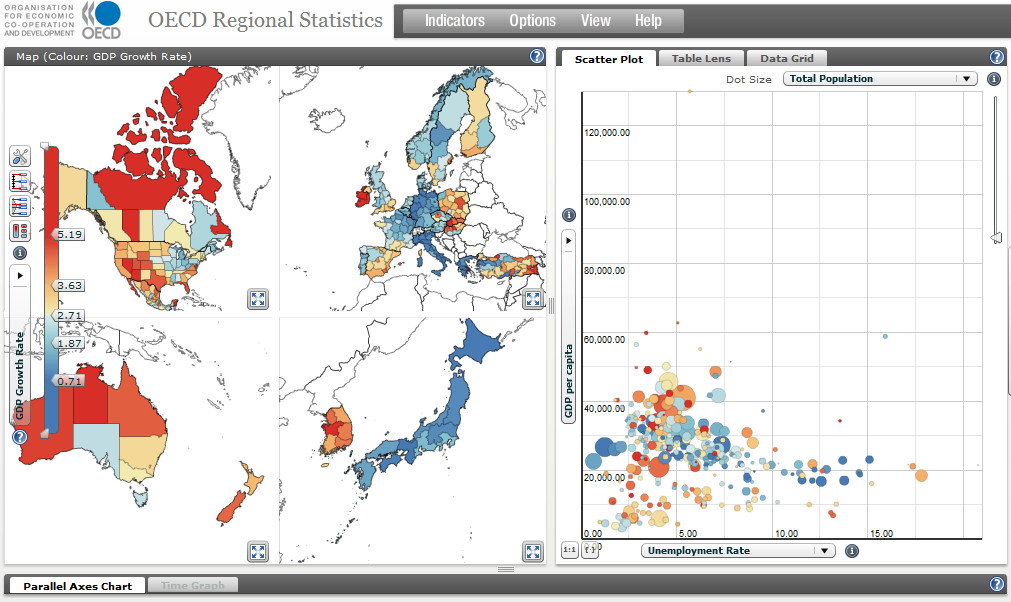Maximize the Australia map view

tap(258, 552)
